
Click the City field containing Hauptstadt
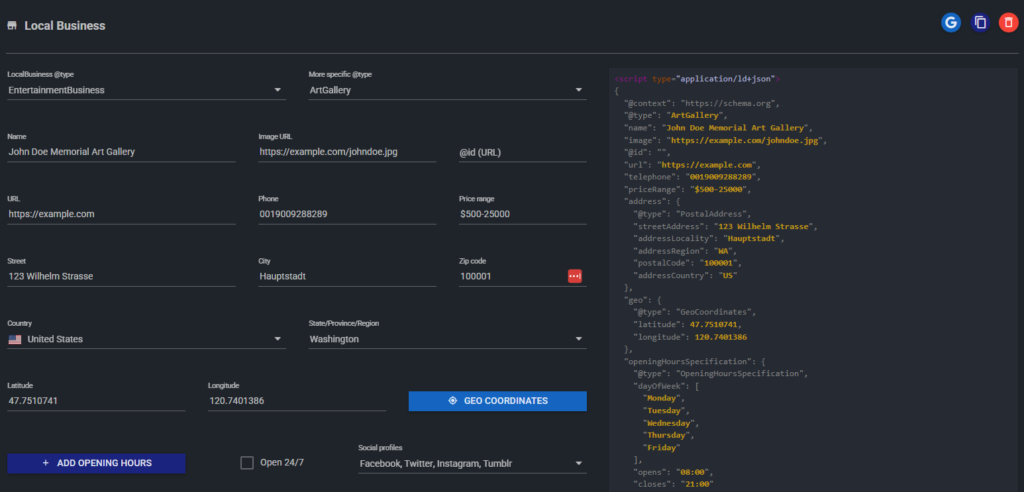coord(347,276)
